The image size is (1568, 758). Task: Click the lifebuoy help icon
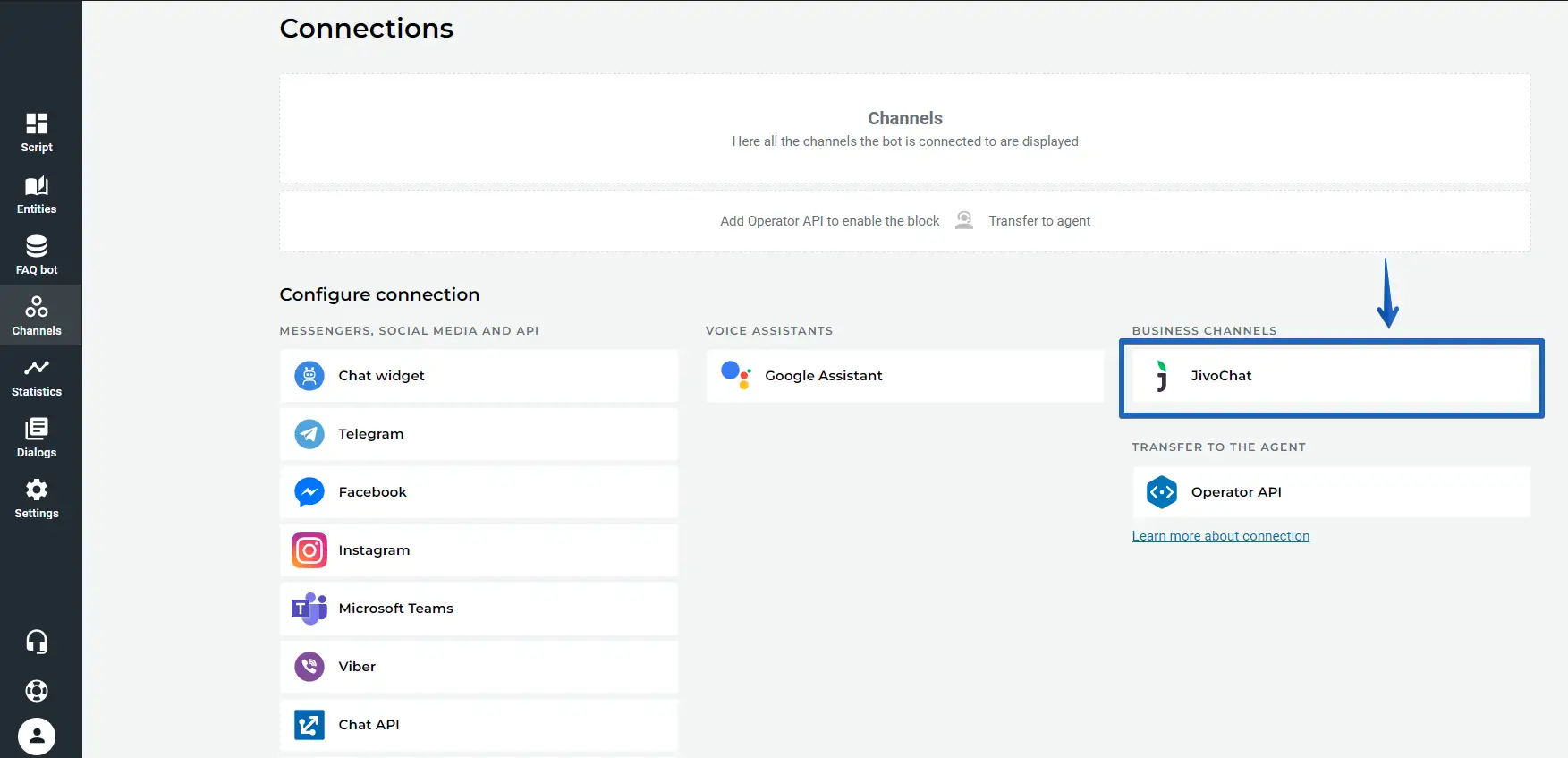37,691
